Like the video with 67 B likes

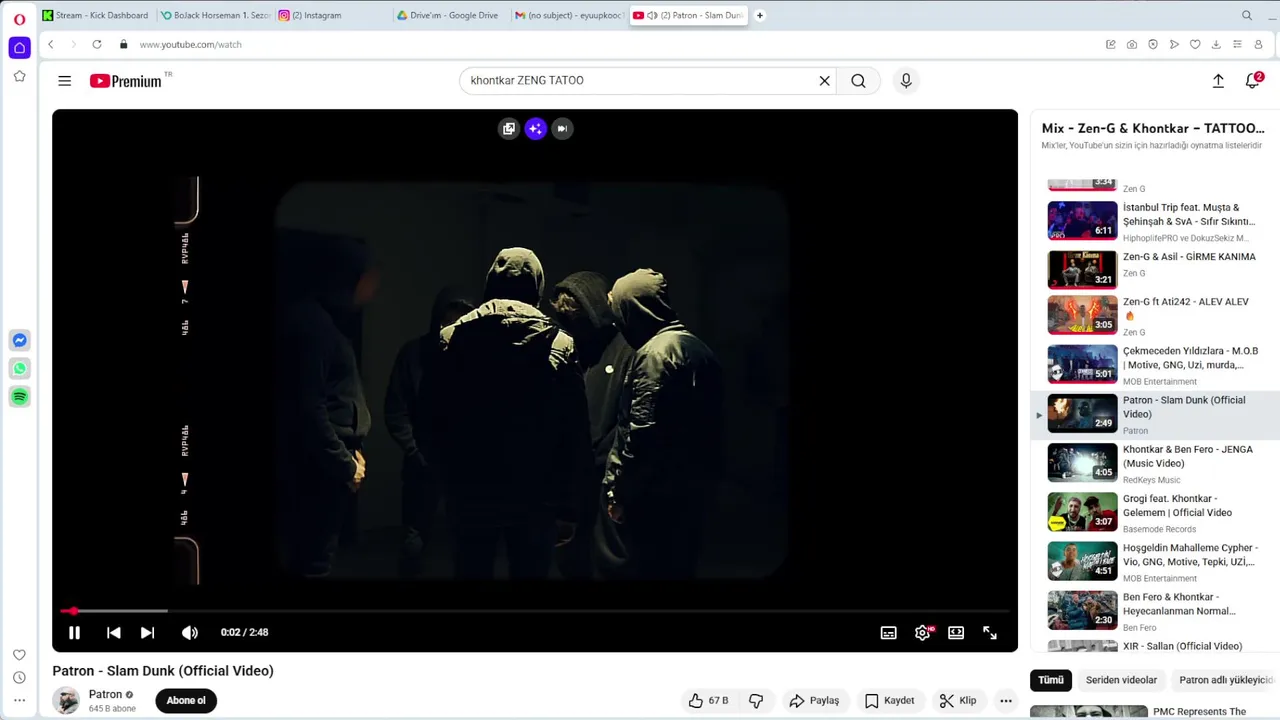(x=709, y=701)
